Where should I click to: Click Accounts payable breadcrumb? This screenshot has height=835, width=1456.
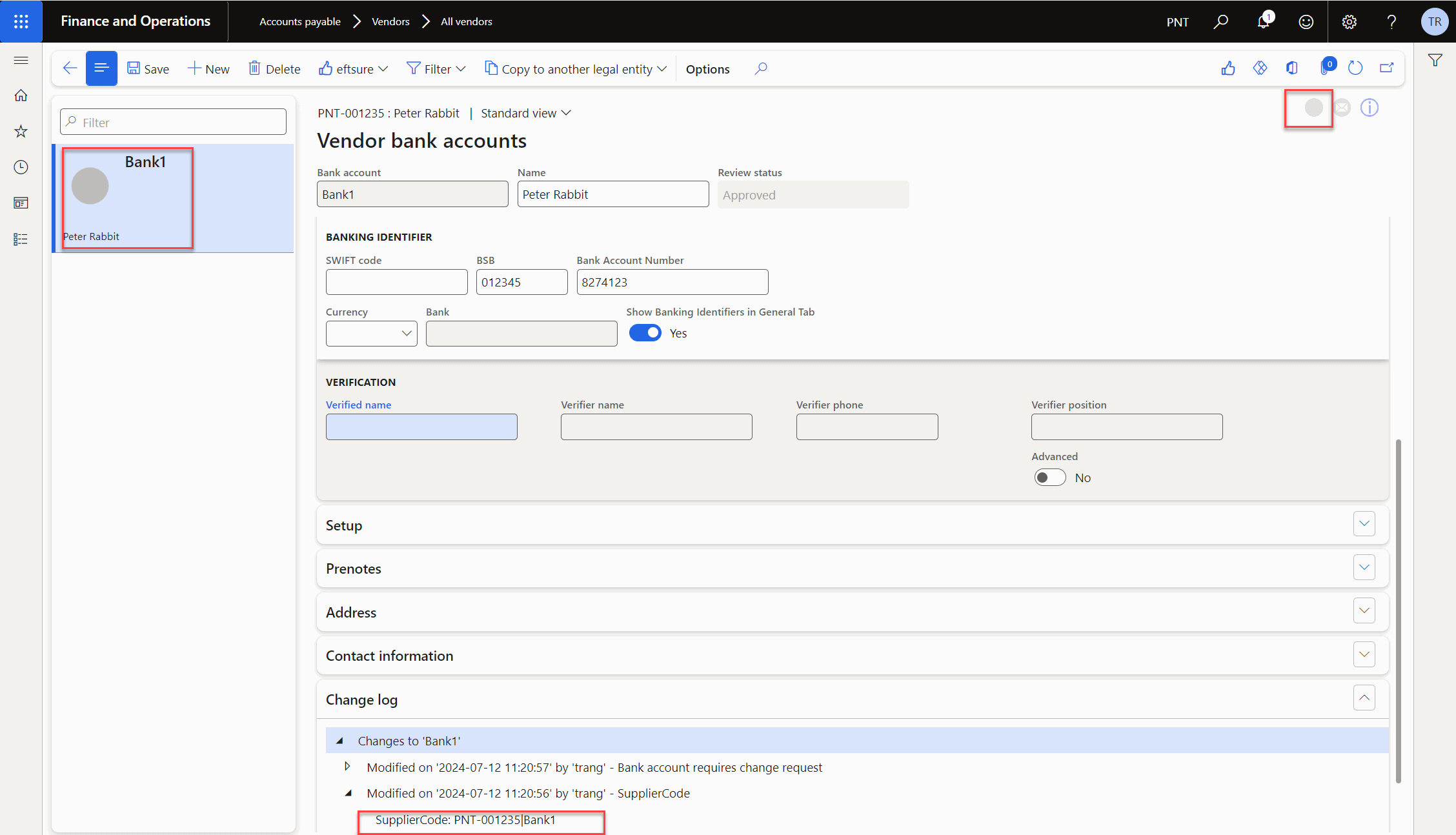[300, 21]
